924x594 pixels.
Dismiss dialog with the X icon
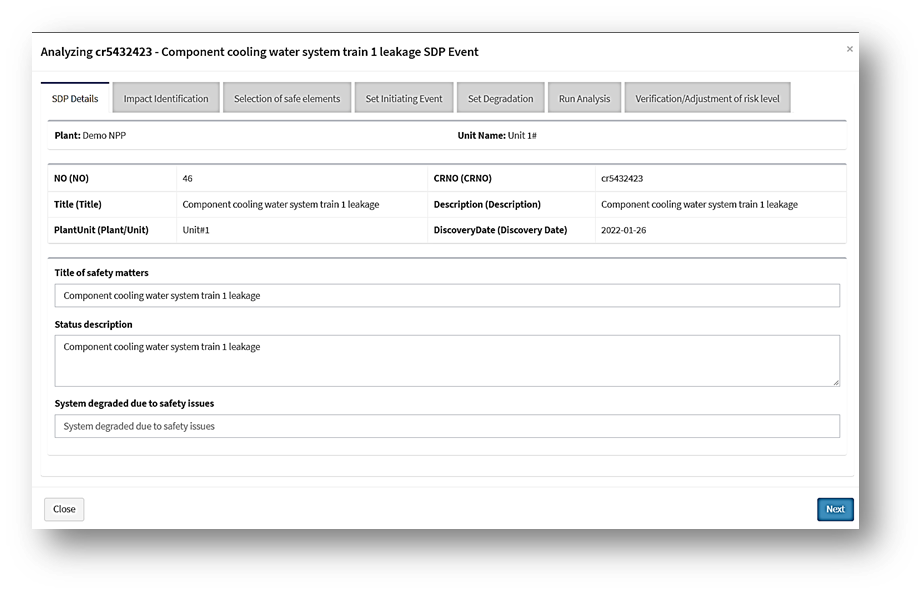point(850,49)
